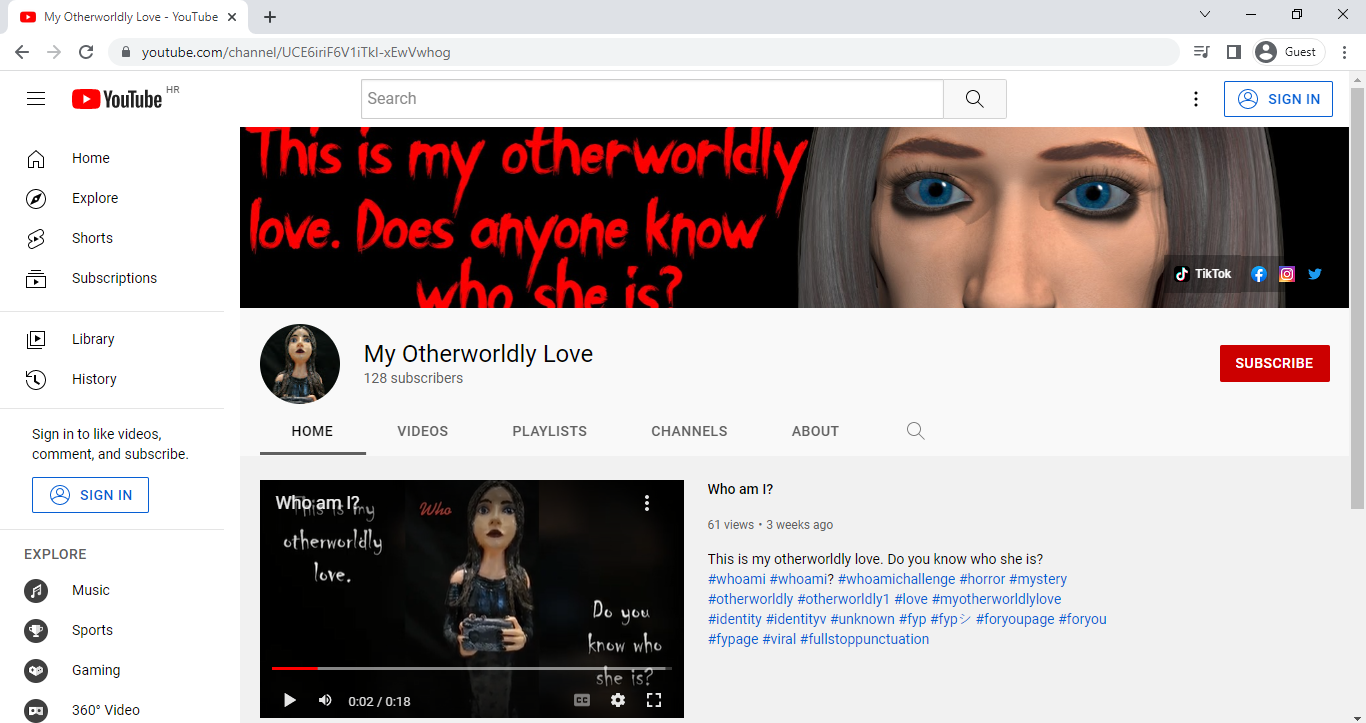The height and width of the screenshot is (723, 1366).
Task: Open the channel's Instagram icon link
Action: [1287, 274]
